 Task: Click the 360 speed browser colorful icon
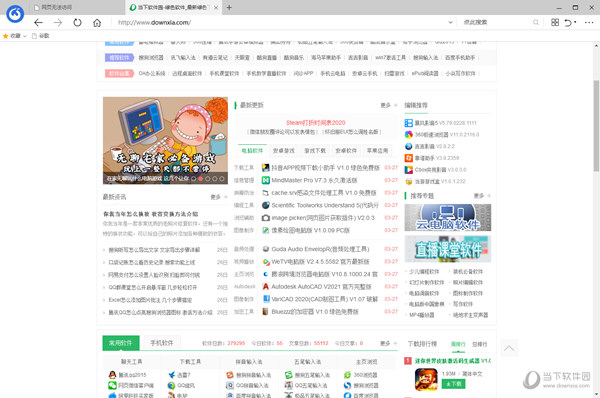click(x=409, y=135)
